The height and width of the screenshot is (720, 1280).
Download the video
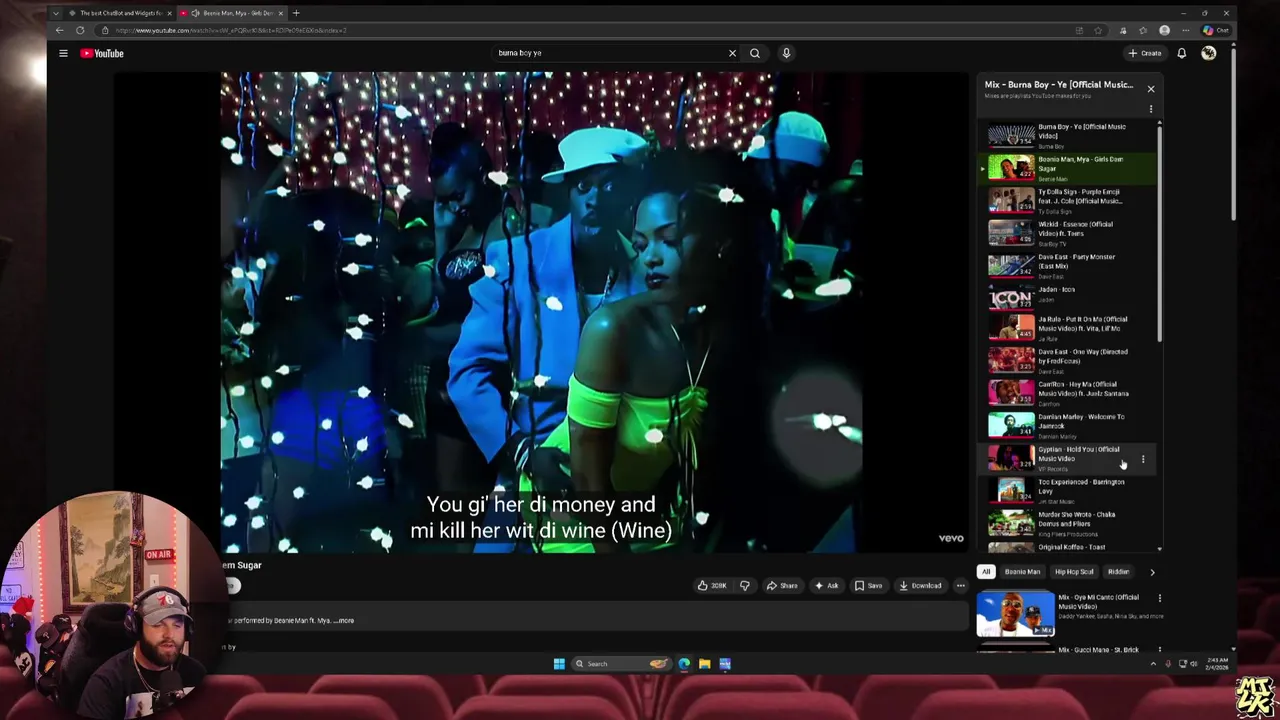click(920, 585)
